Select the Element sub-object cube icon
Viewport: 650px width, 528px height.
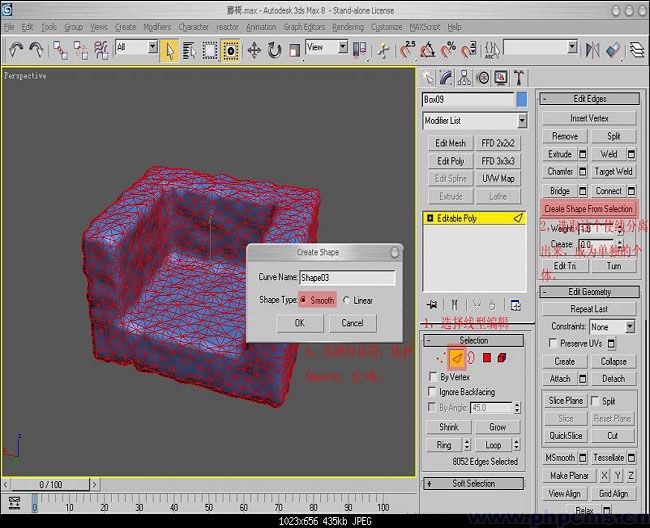pos(503,357)
